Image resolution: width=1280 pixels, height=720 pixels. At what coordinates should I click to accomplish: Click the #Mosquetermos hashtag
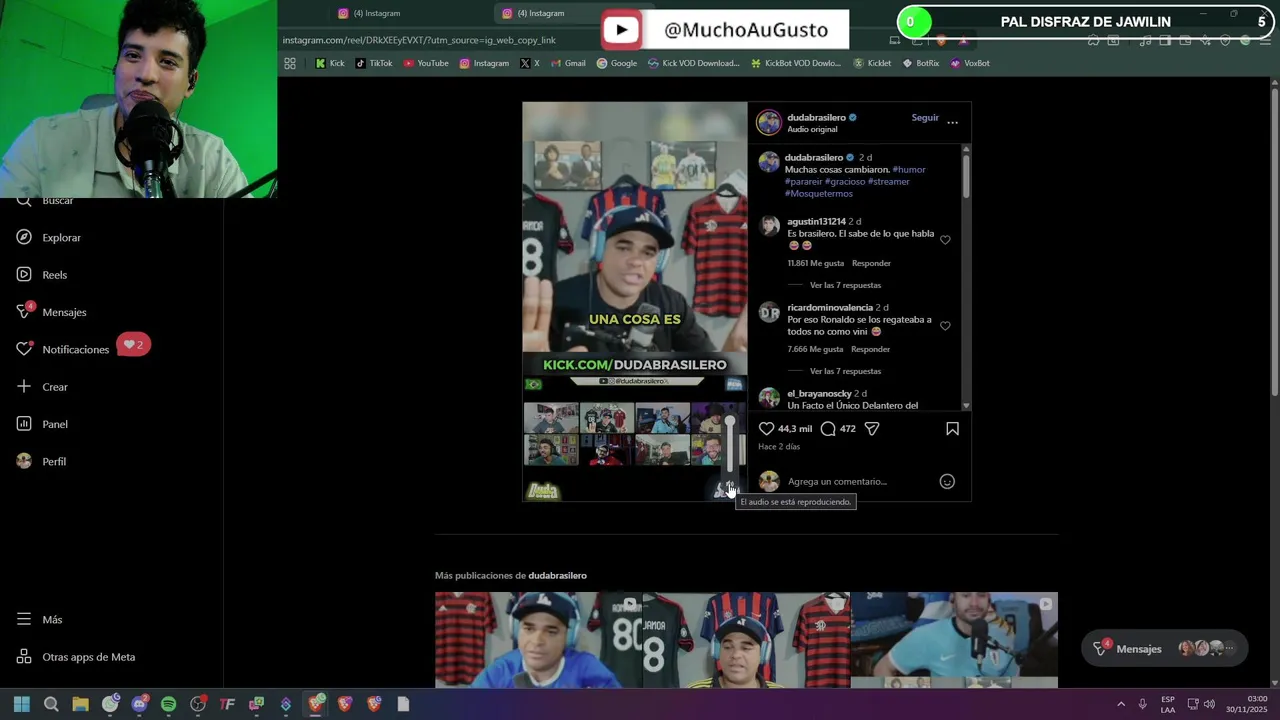click(819, 194)
